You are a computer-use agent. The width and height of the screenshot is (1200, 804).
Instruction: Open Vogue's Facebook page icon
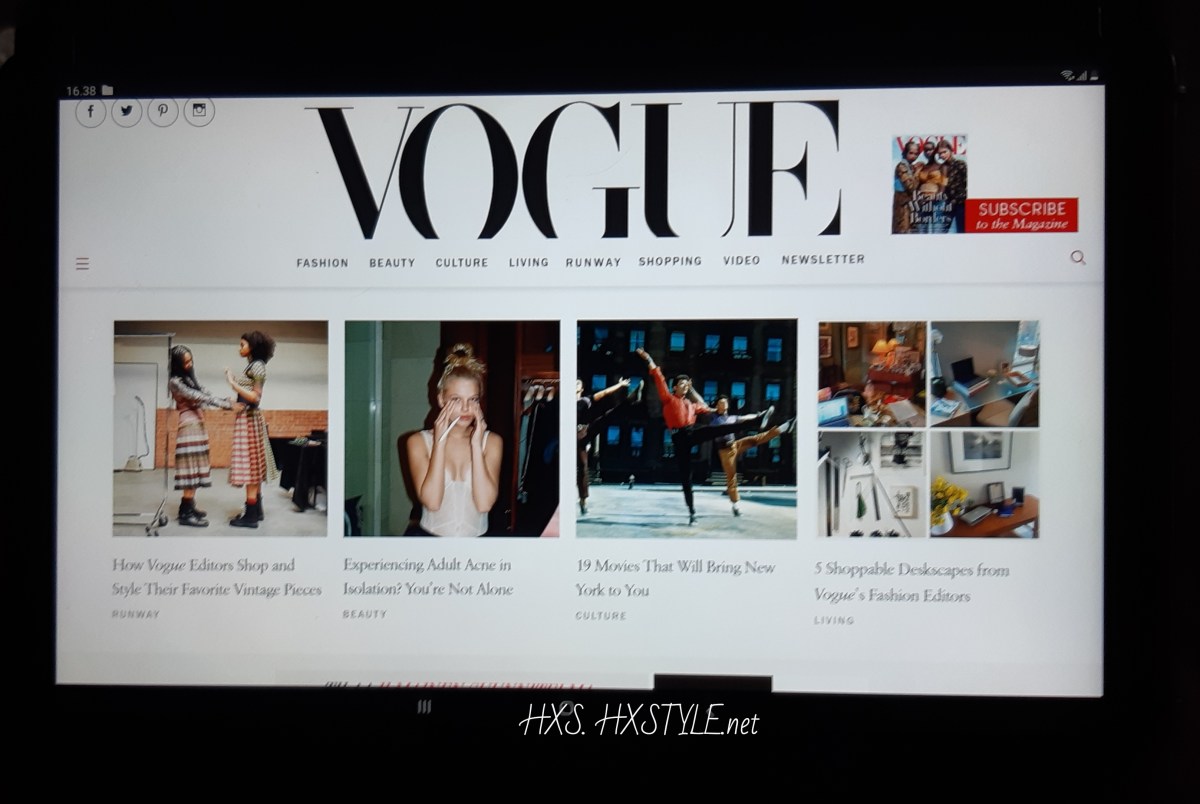(x=90, y=111)
